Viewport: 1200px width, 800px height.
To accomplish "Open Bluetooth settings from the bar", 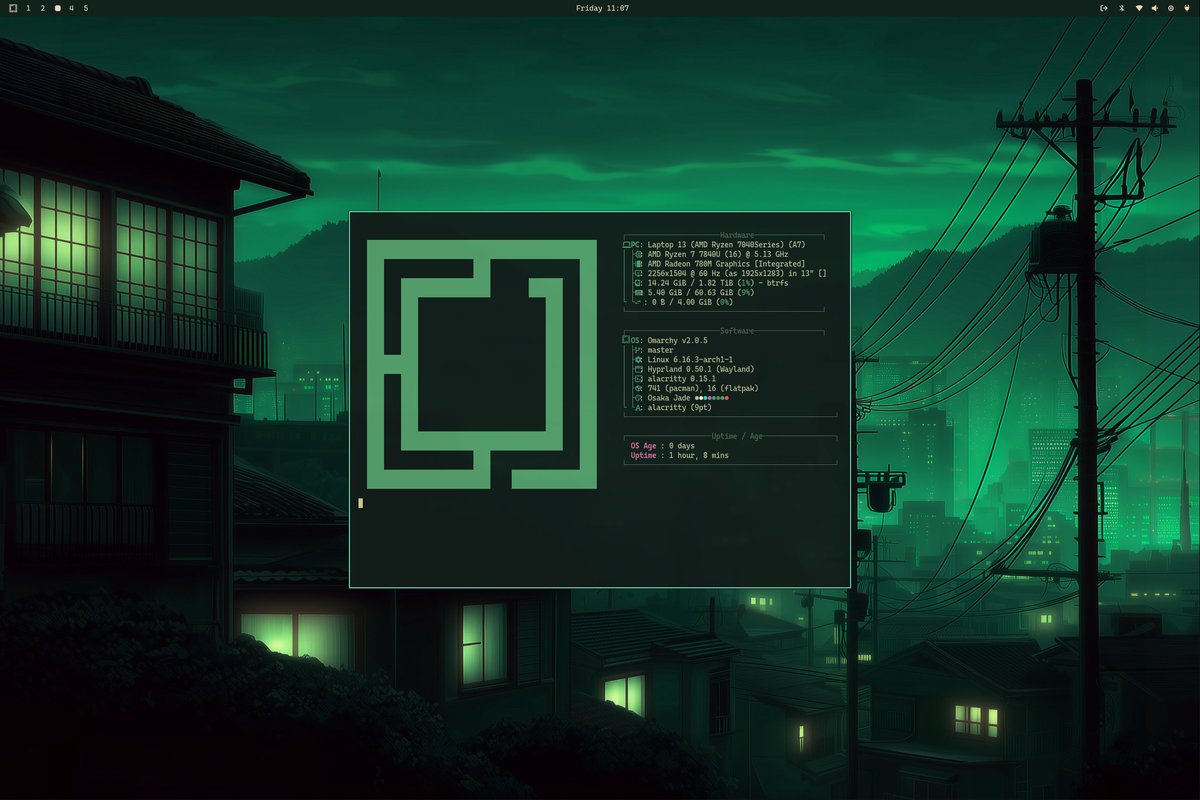I will (1122, 8).
